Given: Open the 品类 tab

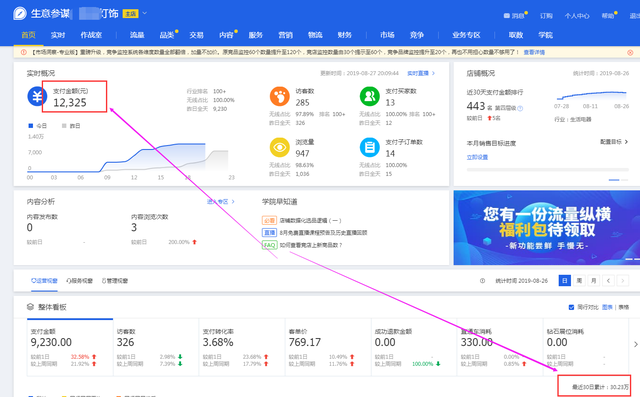Looking at the screenshot, I should pyautogui.click(x=167, y=35).
